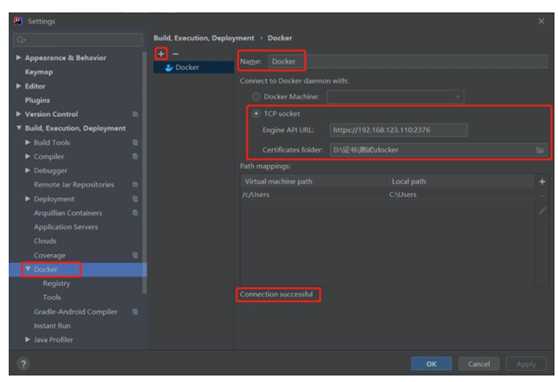Open Remote Jar Repositories settings
Image resolution: width=558 pixels, height=382 pixels.
[74, 184]
